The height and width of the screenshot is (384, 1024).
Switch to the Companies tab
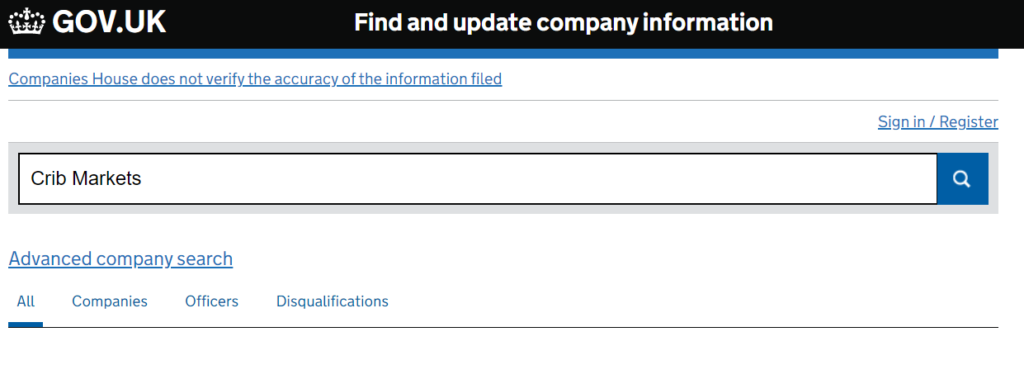point(110,302)
